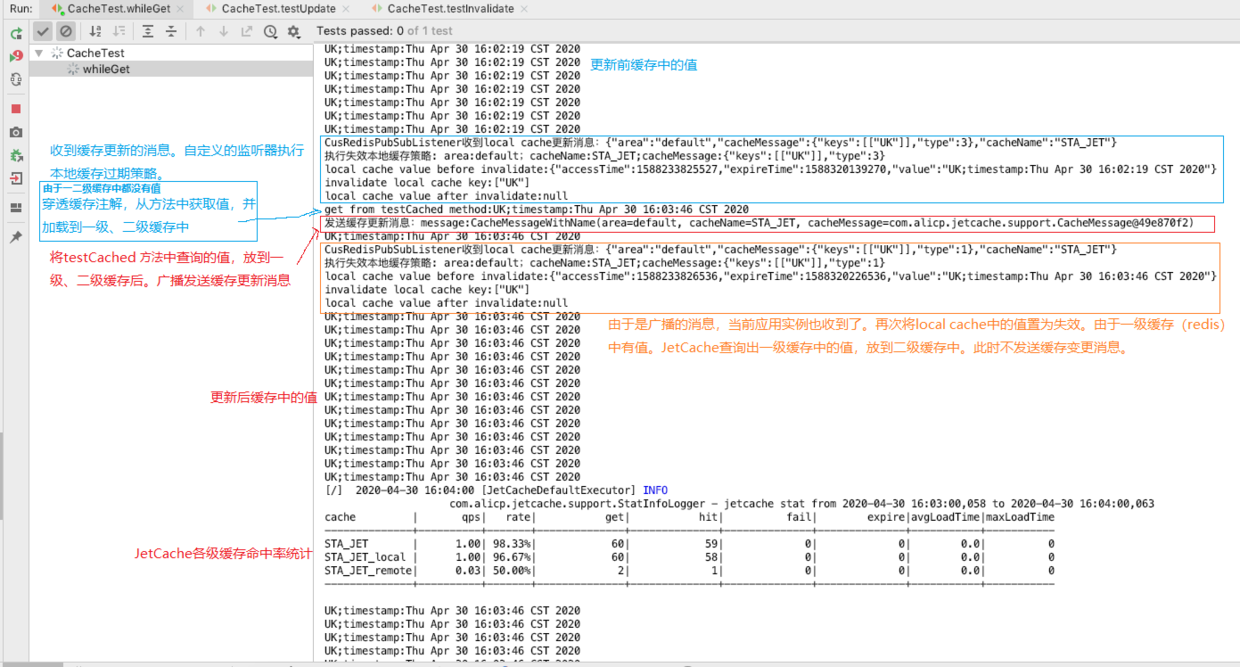The image size is (1240, 667).
Task: Toggle Show Passed tests checkmark
Action: (x=43, y=32)
